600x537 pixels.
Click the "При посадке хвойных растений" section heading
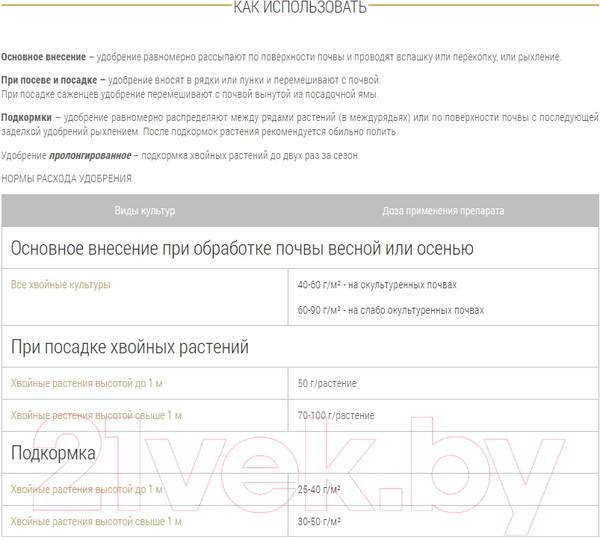coord(130,347)
